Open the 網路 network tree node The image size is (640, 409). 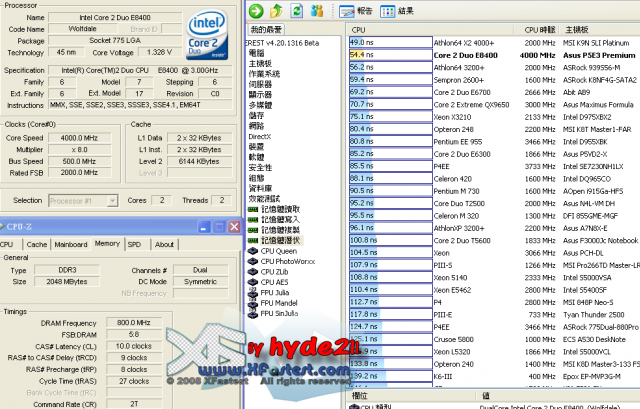(257, 126)
